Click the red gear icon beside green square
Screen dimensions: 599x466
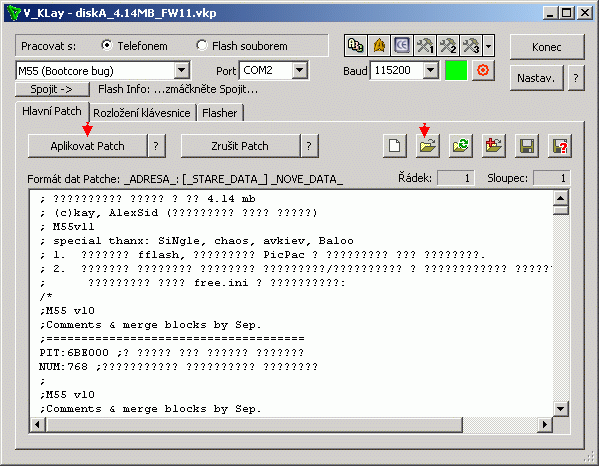(483, 70)
